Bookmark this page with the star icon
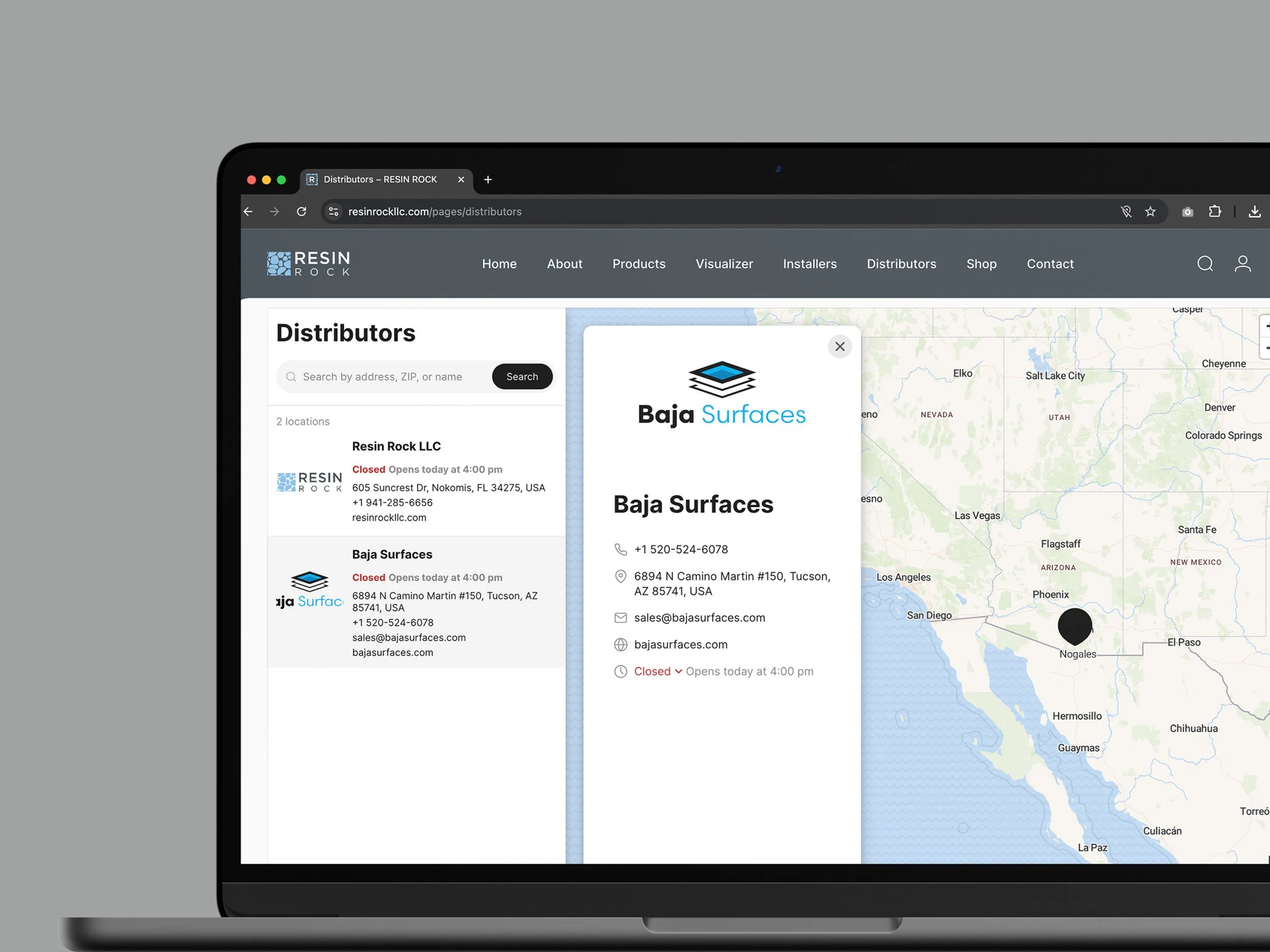This screenshot has height=952, width=1270. (1150, 212)
